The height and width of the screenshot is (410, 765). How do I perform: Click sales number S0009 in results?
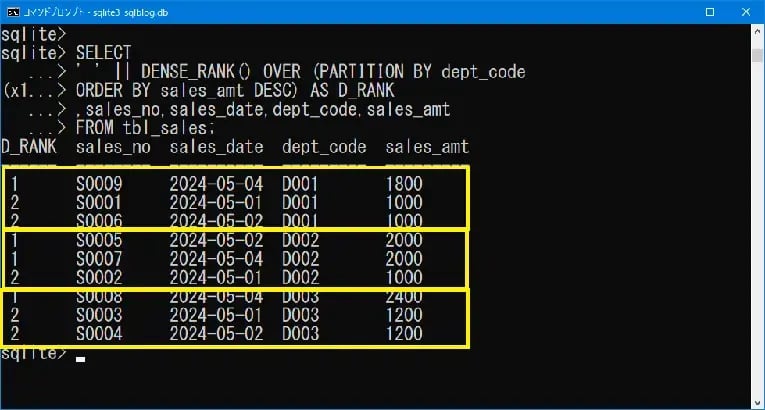click(x=100, y=184)
